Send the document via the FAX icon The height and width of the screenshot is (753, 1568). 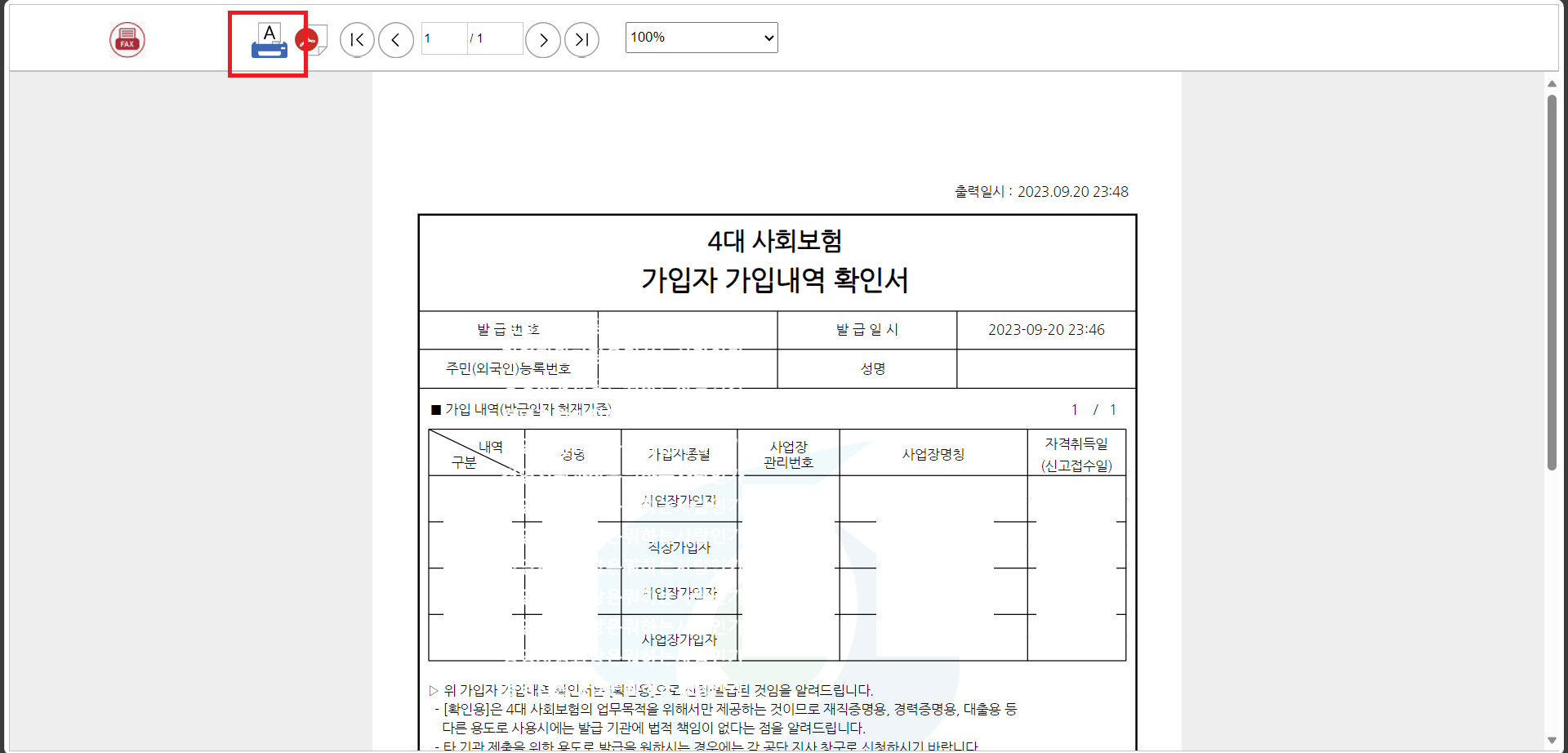point(127,39)
